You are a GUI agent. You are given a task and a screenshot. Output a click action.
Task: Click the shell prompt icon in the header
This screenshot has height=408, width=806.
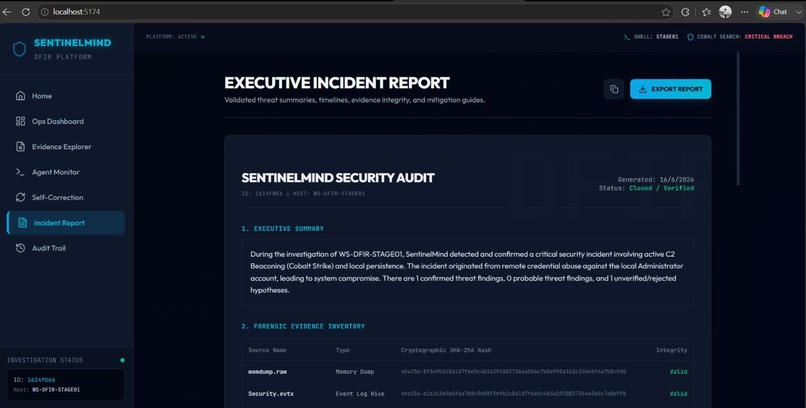click(627, 37)
